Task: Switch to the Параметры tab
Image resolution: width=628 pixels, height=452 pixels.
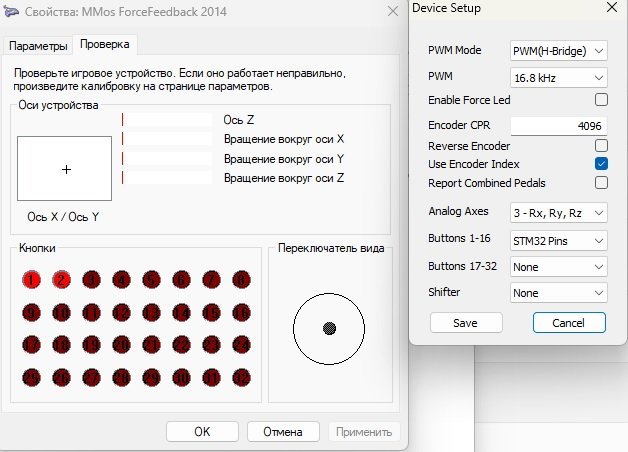Action: [40, 46]
